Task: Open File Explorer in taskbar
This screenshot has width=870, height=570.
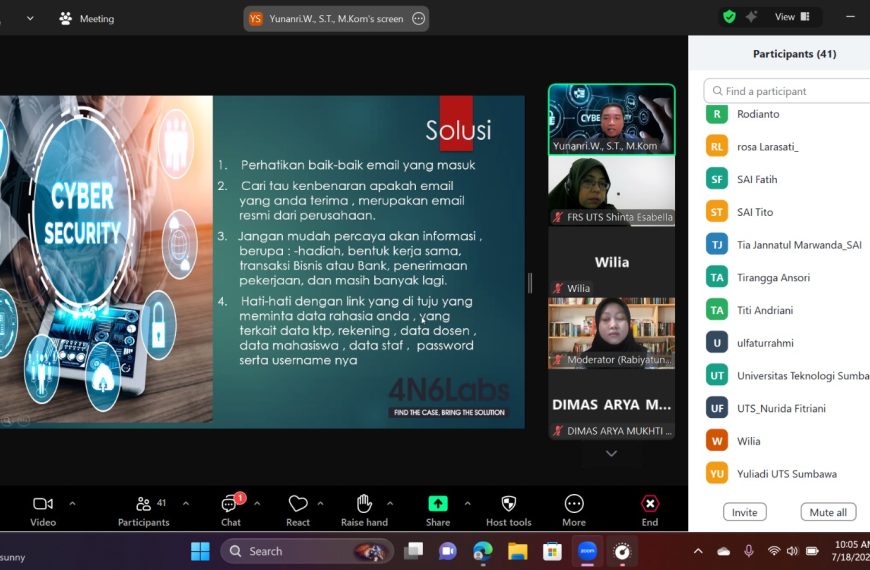Action: [517, 551]
